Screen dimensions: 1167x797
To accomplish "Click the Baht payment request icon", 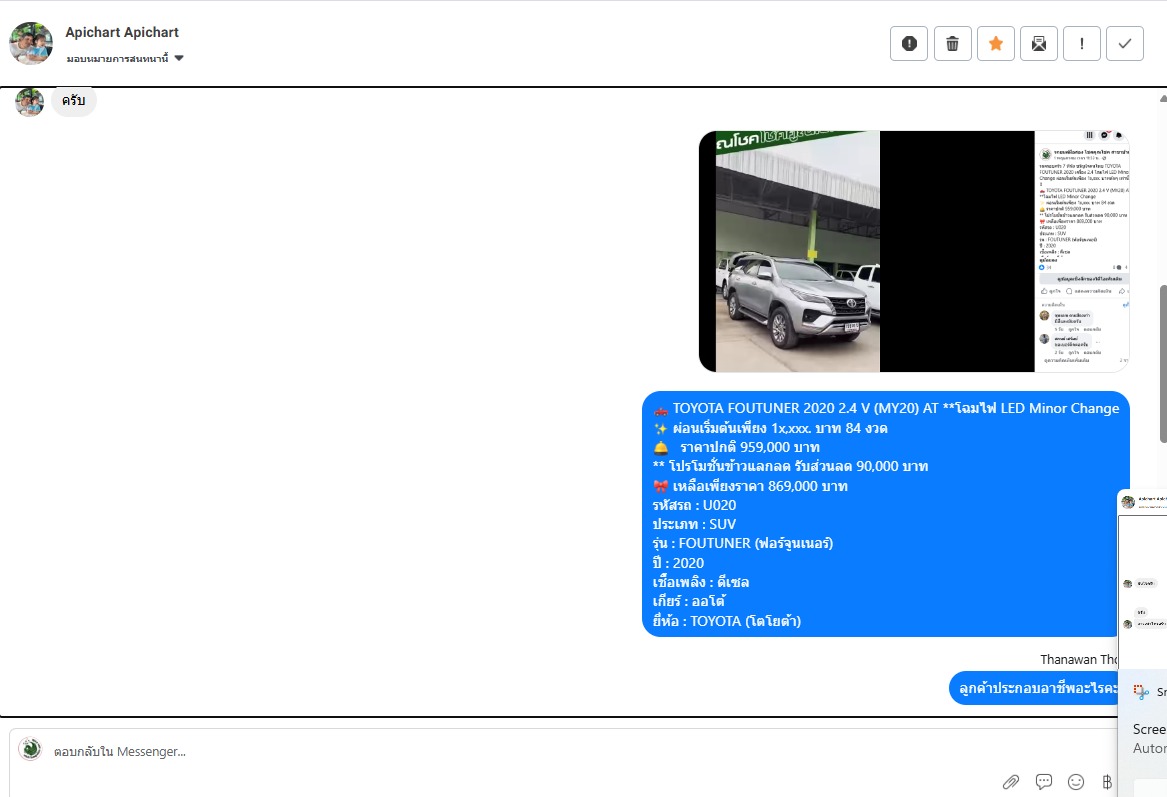I will (x=1107, y=781).
